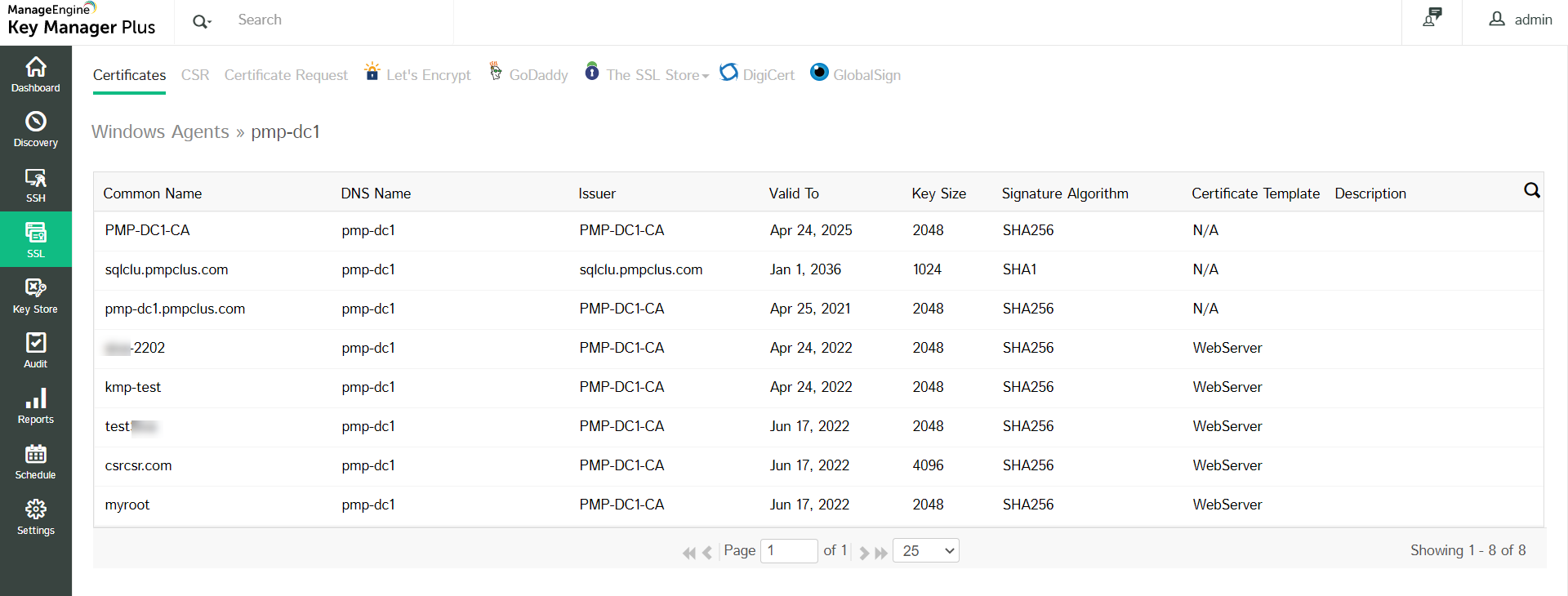
Task: Open the Schedule sidebar icon
Action: point(36,461)
